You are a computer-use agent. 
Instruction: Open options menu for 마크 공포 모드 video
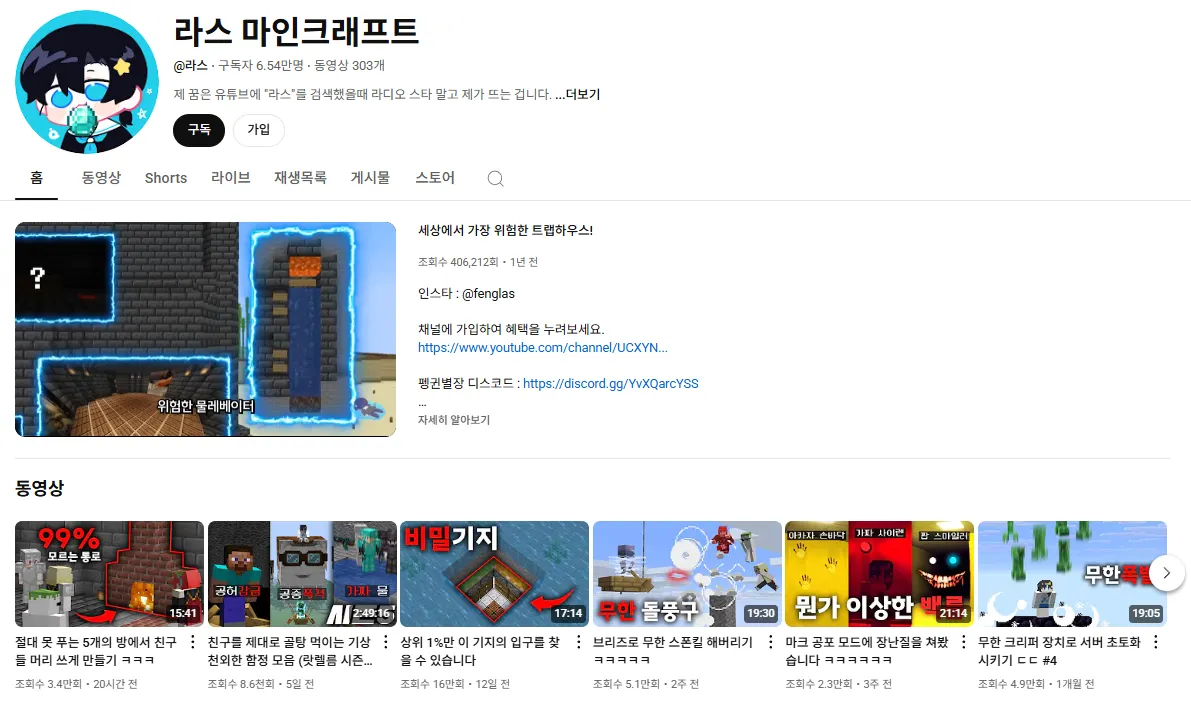(x=963, y=642)
